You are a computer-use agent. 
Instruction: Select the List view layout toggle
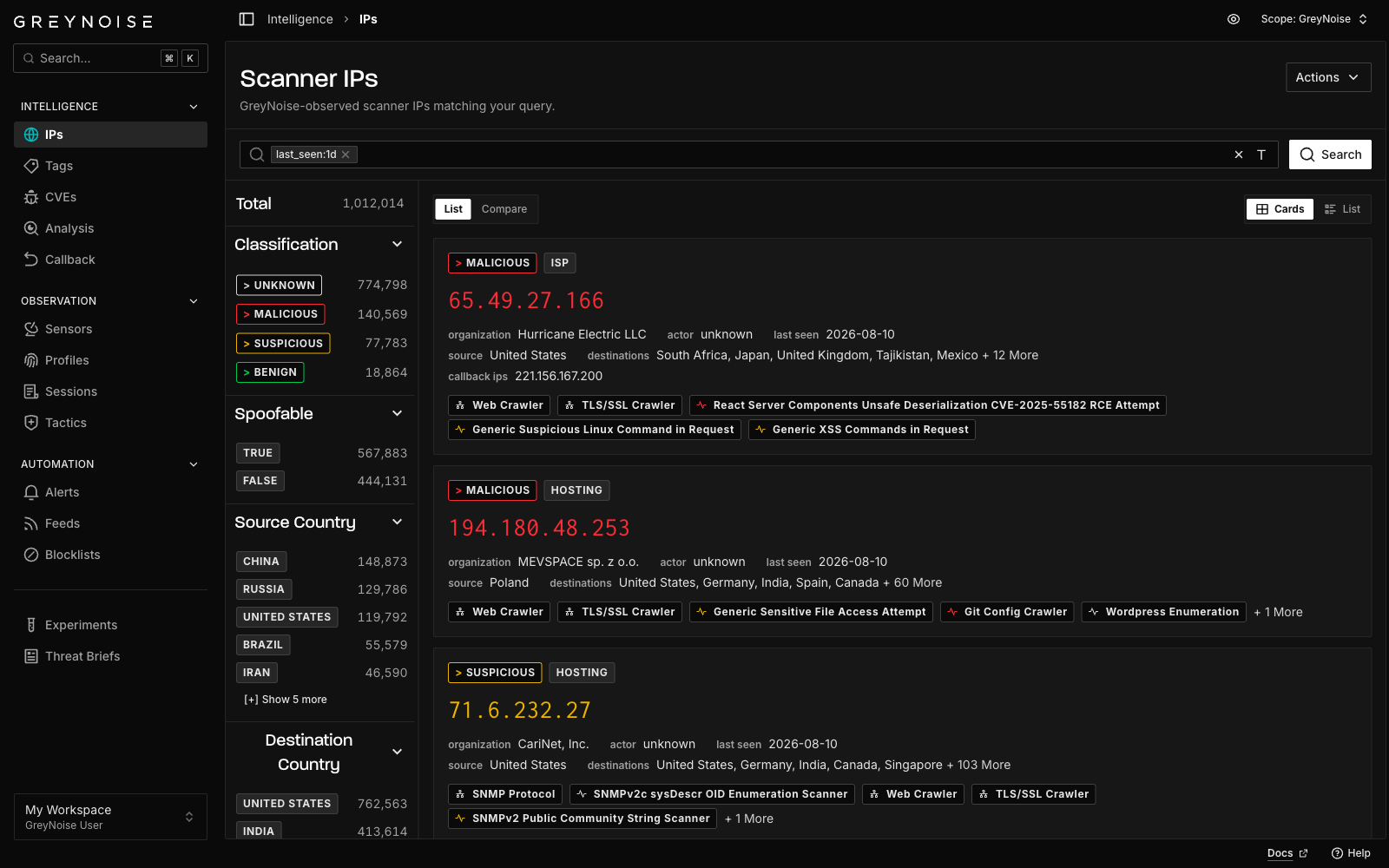click(x=1343, y=209)
